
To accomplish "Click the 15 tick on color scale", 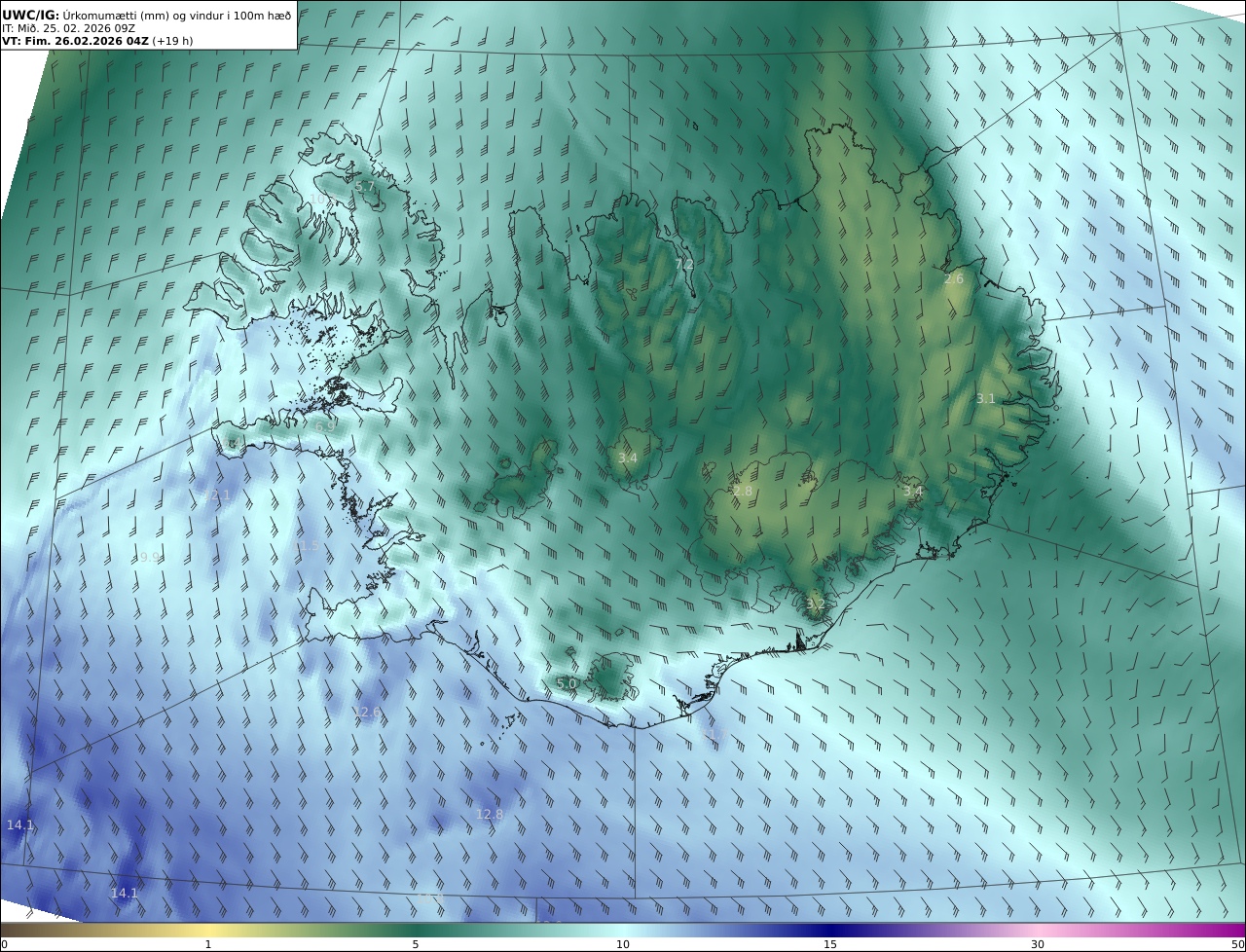I will click(x=830, y=944).
